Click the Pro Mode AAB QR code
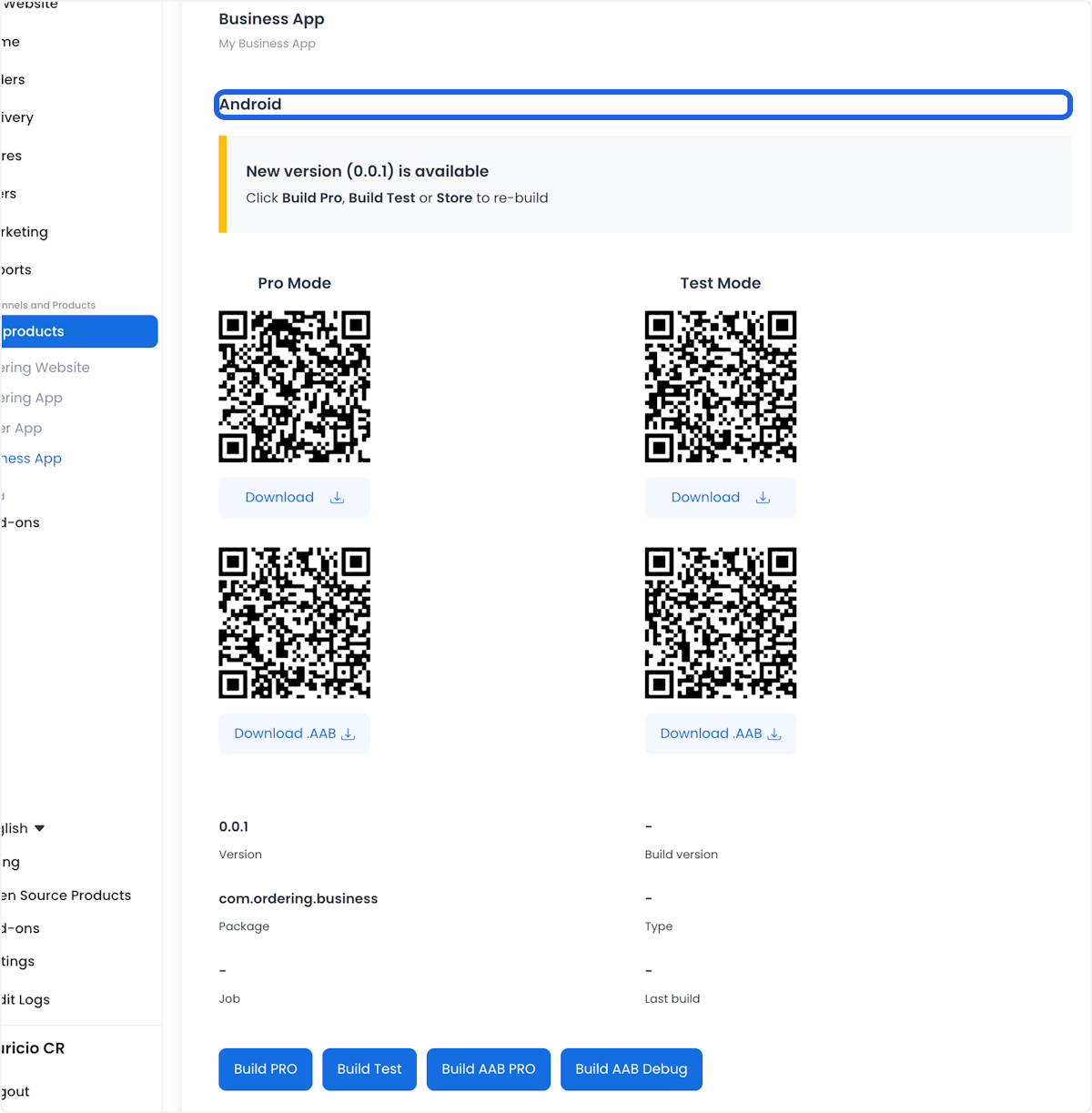The width and height of the screenshot is (1092, 1113). [294, 622]
